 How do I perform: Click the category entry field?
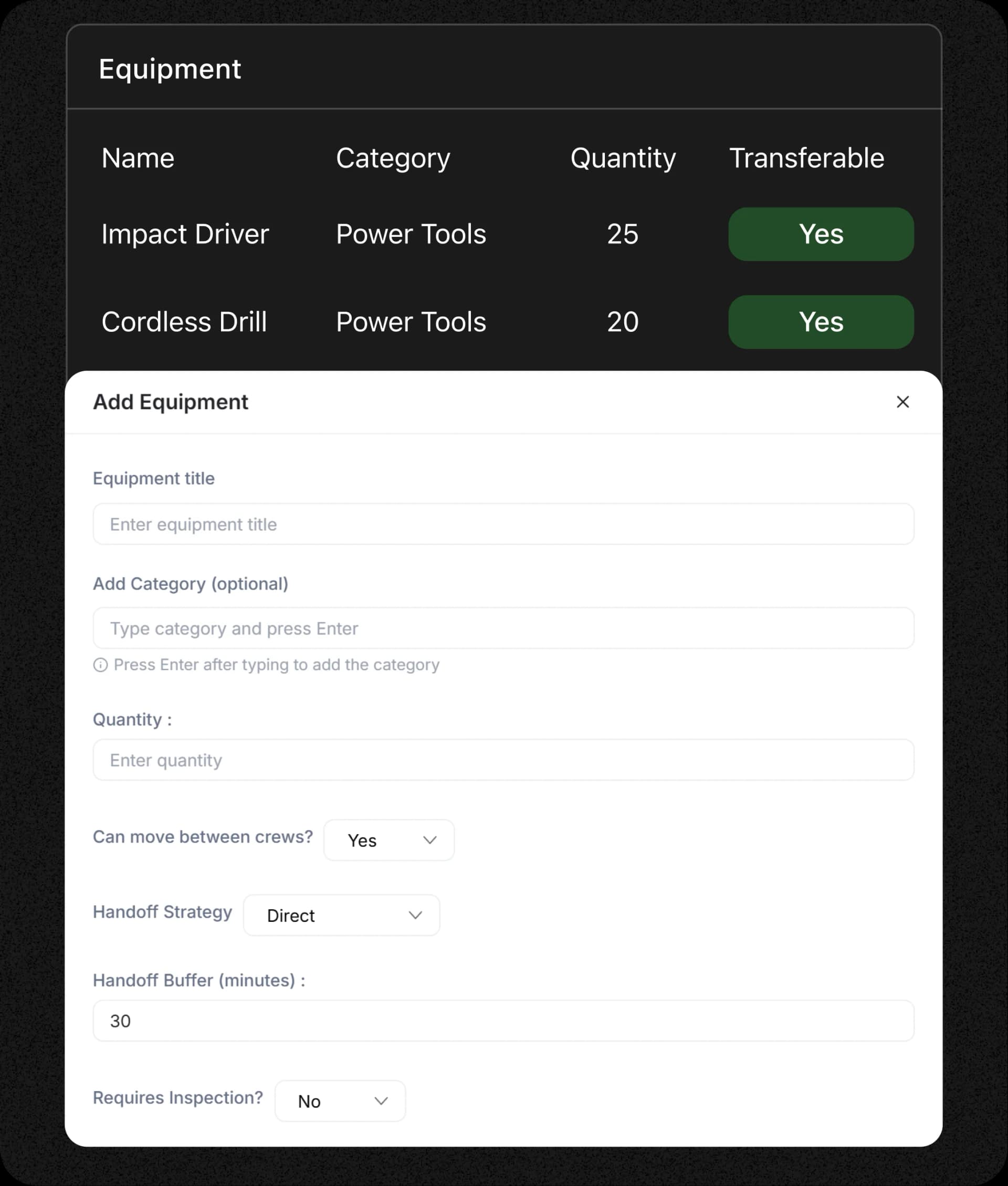(x=503, y=628)
